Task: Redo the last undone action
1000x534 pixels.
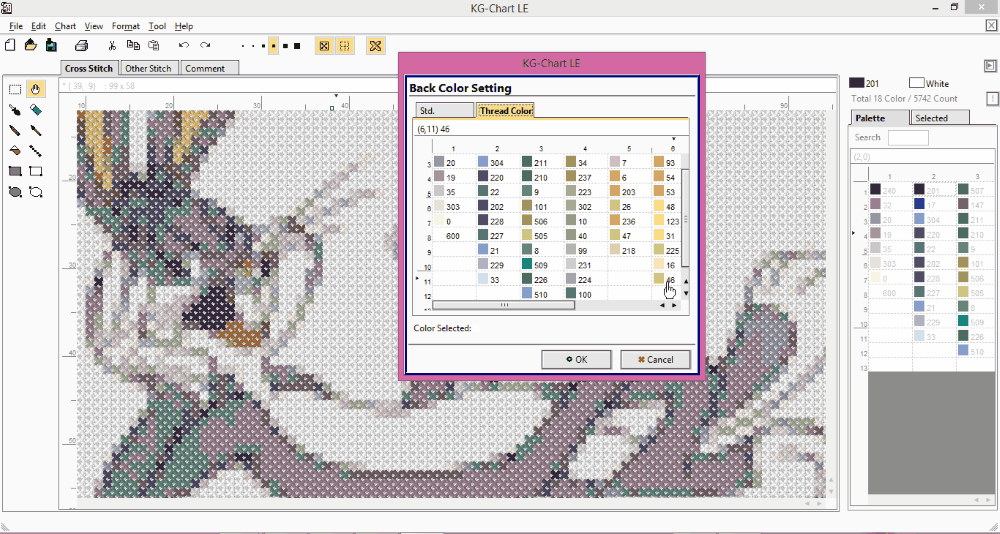Action: coord(205,45)
